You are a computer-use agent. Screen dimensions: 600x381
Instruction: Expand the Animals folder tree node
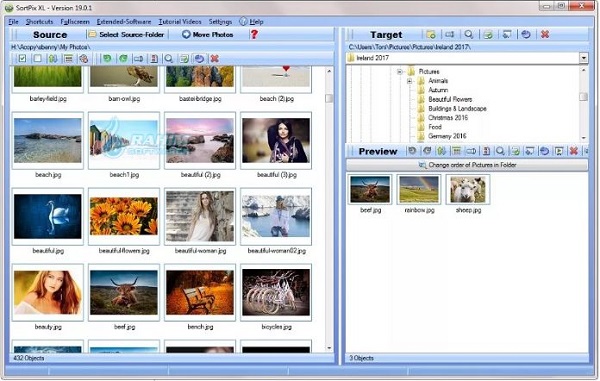409,81
